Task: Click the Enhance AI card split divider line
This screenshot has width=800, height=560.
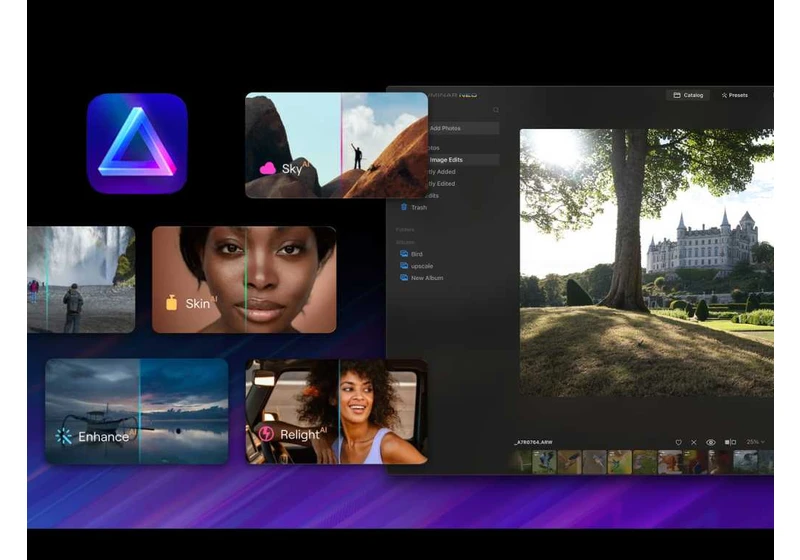Action: click(x=140, y=411)
